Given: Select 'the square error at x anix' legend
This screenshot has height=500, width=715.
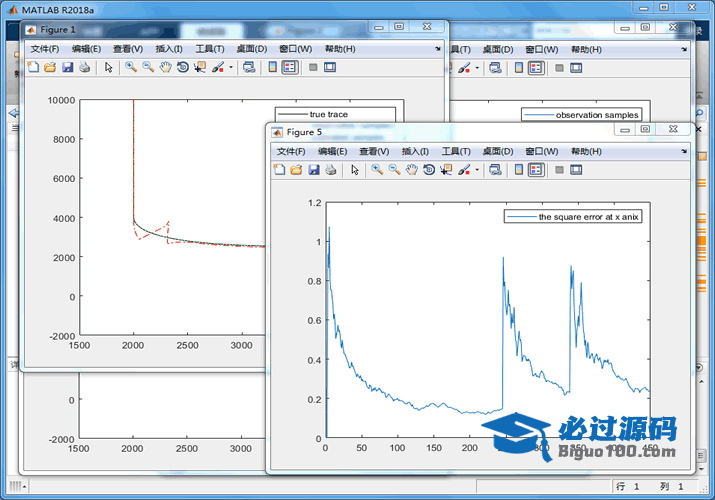Looking at the screenshot, I should pos(573,216).
